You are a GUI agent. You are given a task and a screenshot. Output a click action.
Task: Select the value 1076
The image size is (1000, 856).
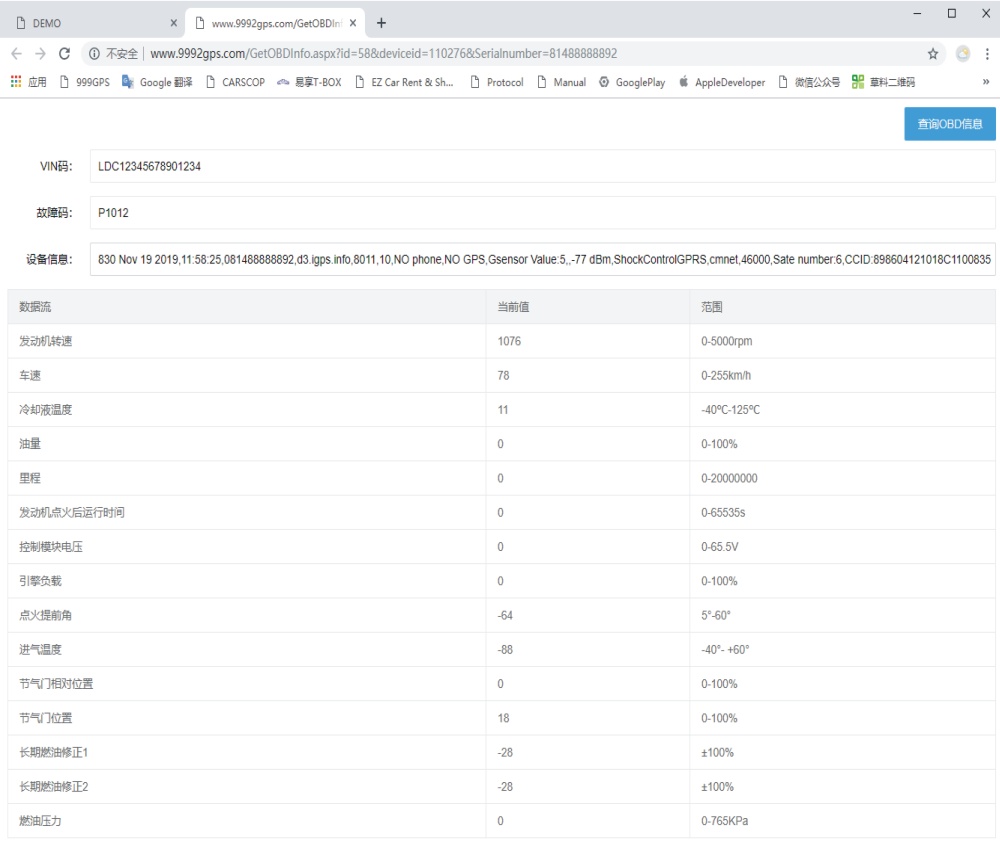[x=509, y=341]
